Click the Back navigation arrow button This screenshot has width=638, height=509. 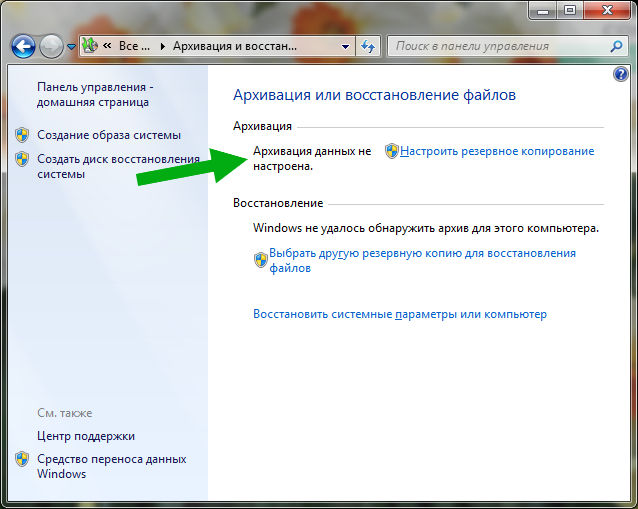pos(23,46)
